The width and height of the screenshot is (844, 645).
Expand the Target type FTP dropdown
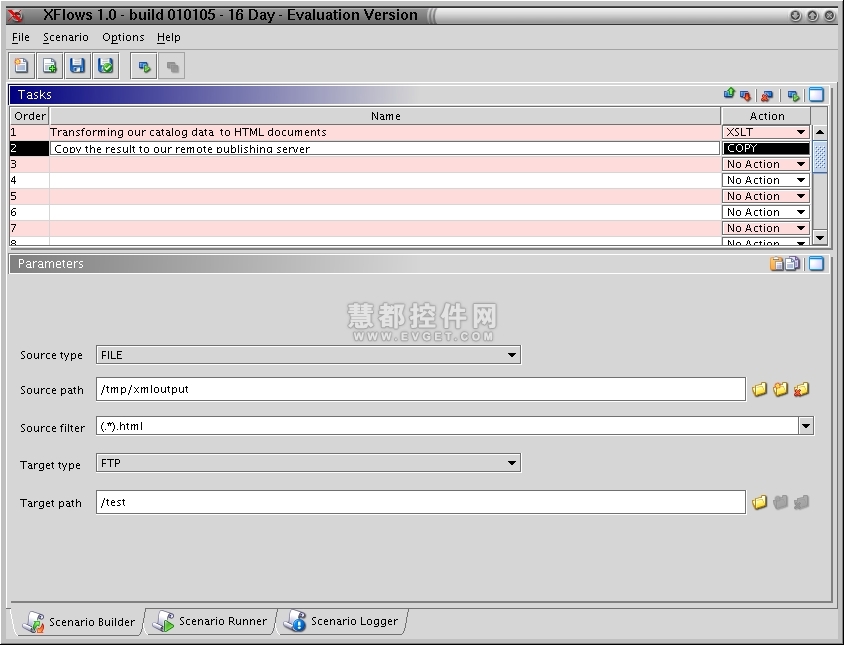click(308, 463)
